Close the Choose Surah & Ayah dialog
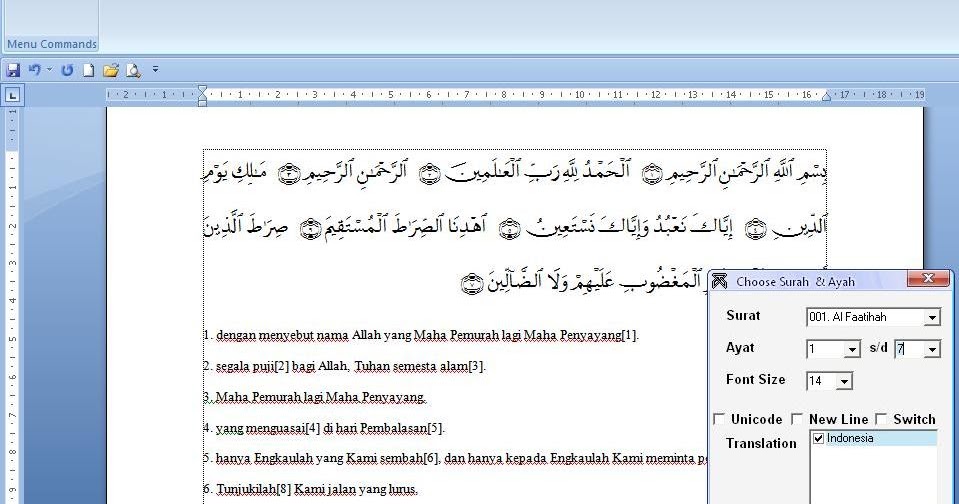959x504 pixels. point(928,279)
